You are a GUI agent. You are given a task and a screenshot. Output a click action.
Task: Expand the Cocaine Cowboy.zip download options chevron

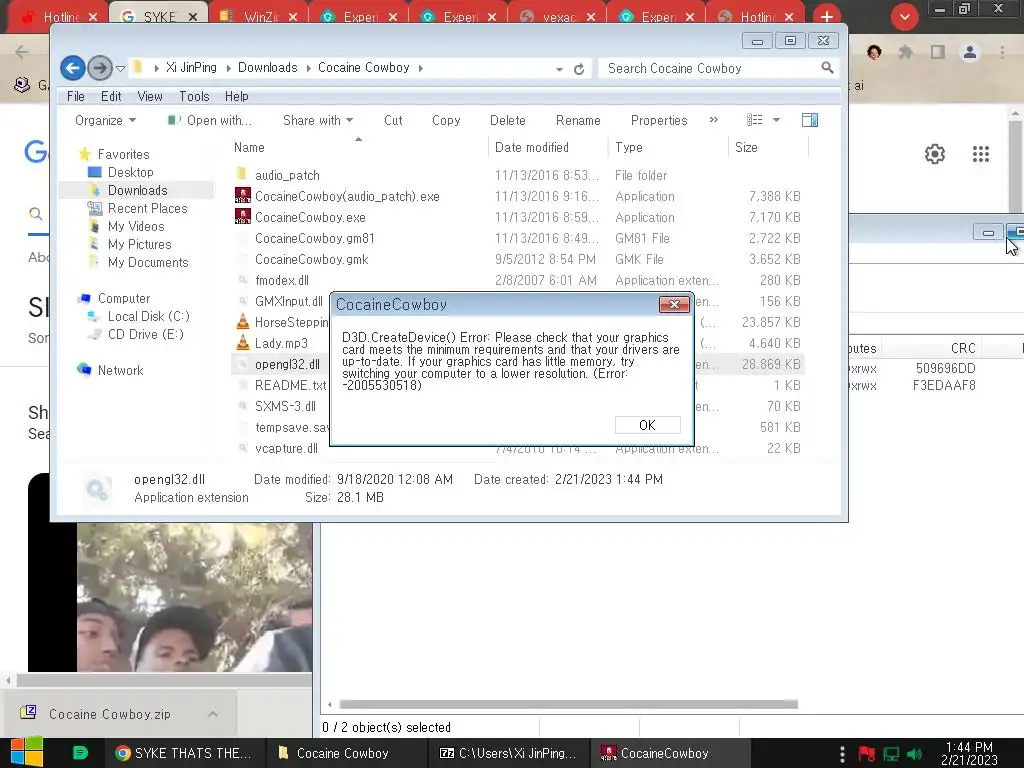(x=213, y=714)
